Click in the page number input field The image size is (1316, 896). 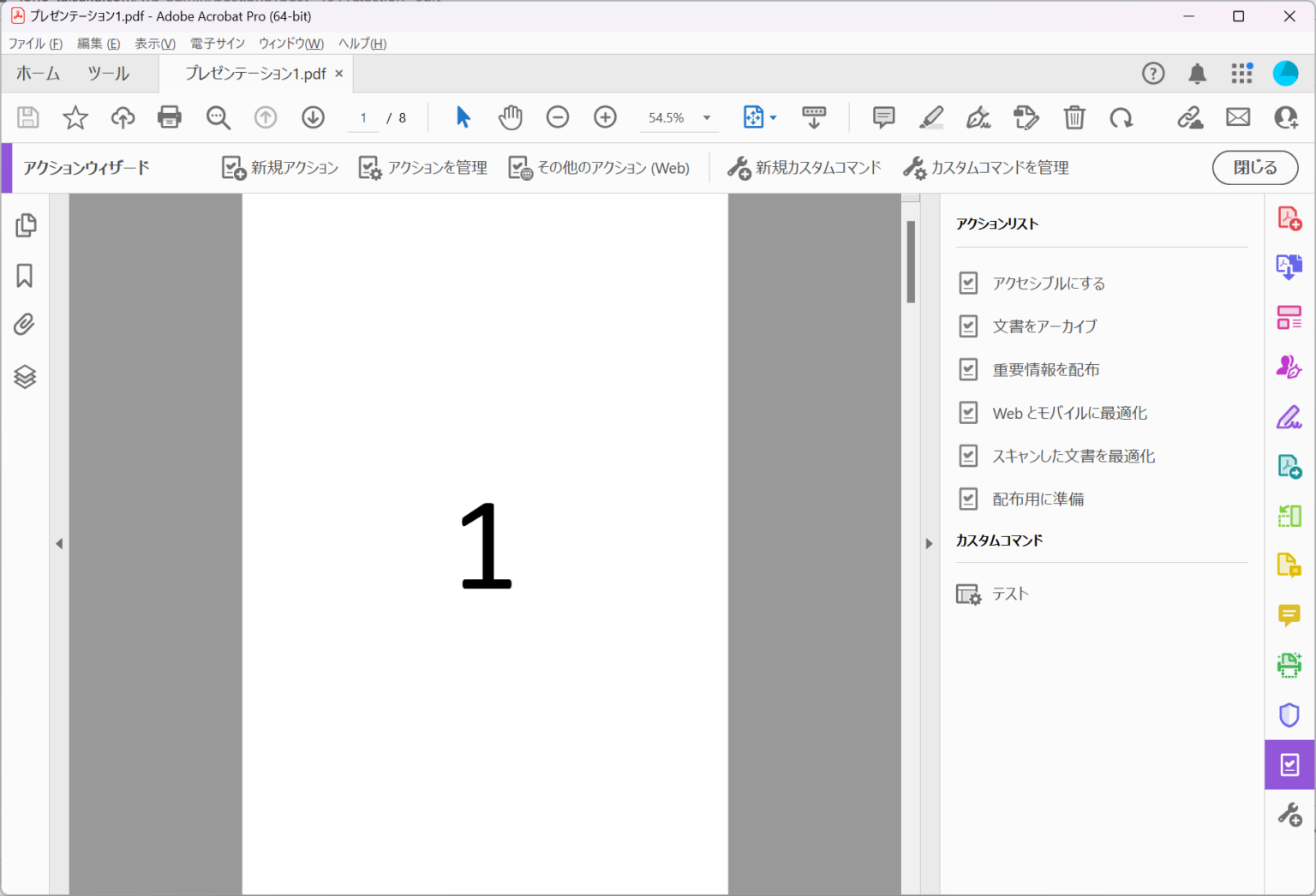click(362, 117)
